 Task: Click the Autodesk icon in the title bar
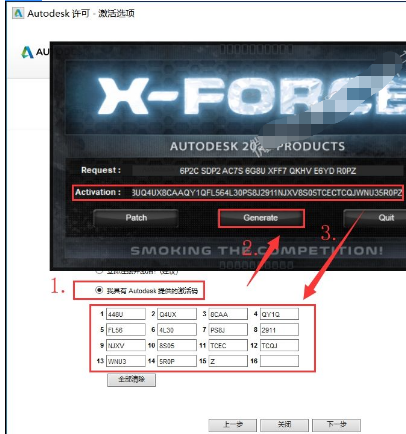tap(18, 13)
